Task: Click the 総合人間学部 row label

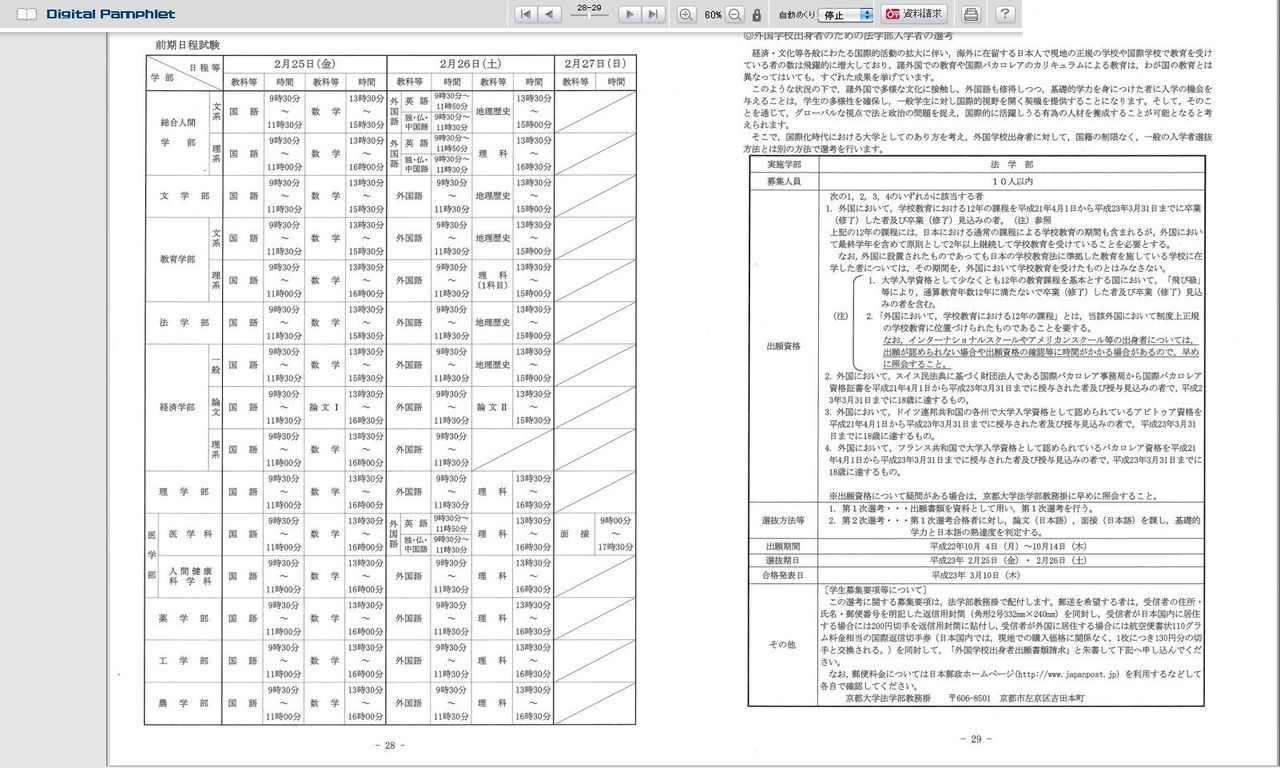Action: coord(177,133)
